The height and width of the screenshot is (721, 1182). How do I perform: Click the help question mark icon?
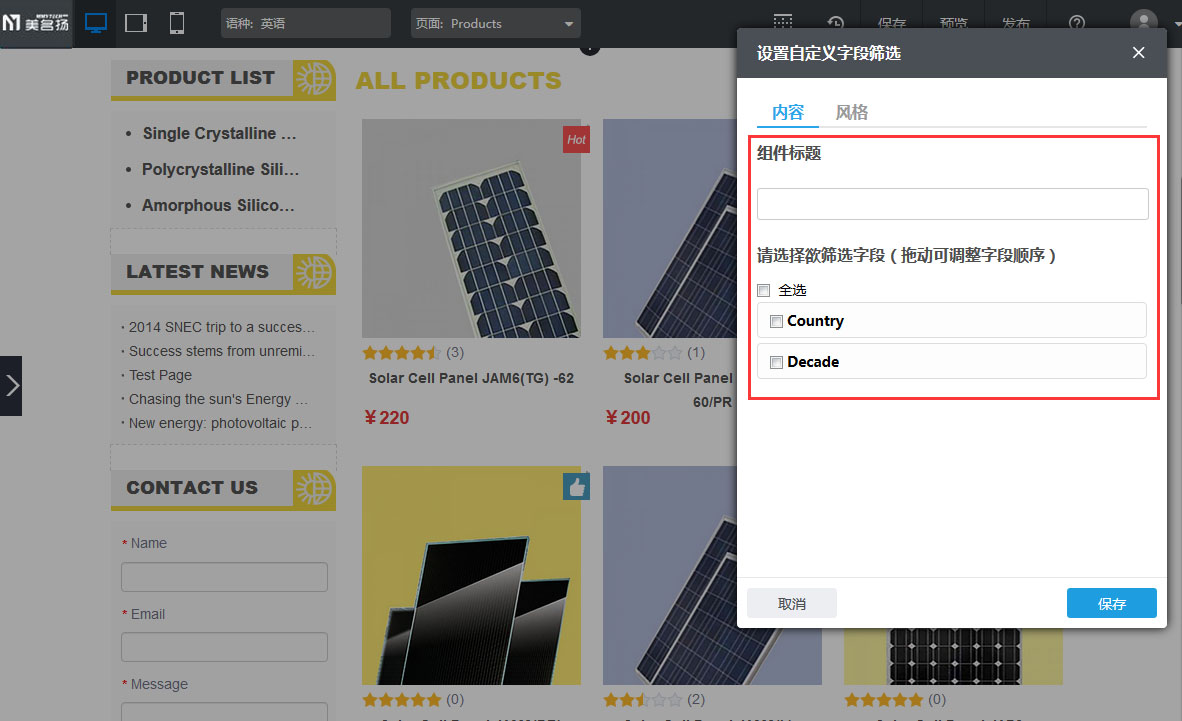[1077, 23]
